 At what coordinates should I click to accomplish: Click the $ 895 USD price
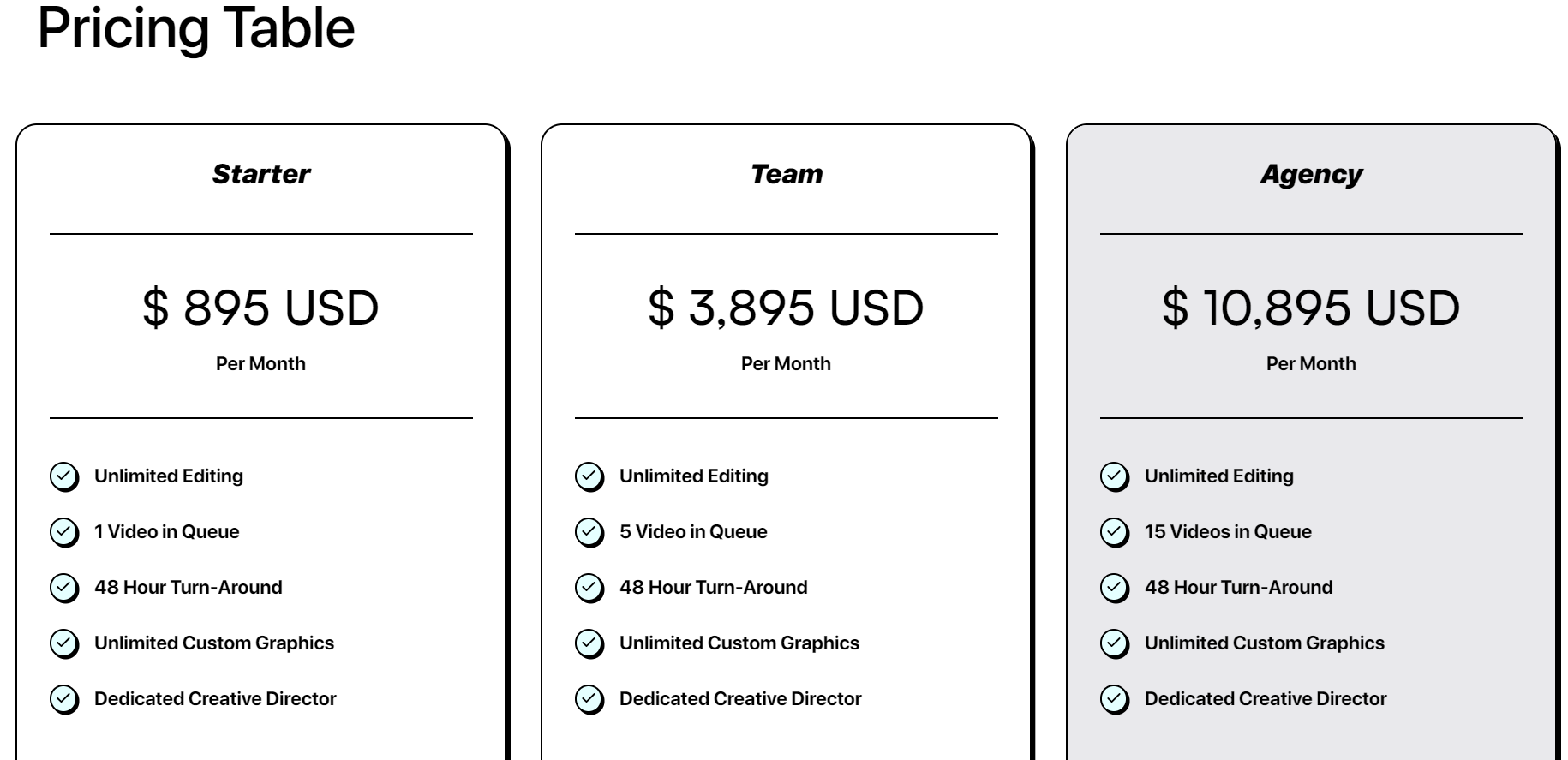tap(260, 308)
